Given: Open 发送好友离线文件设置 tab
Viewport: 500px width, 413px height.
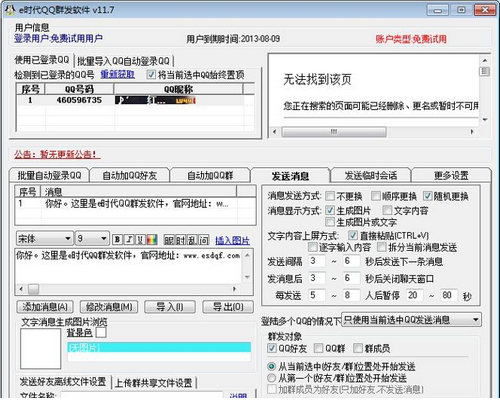Looking at the screenshot, I should pos(63,382).
